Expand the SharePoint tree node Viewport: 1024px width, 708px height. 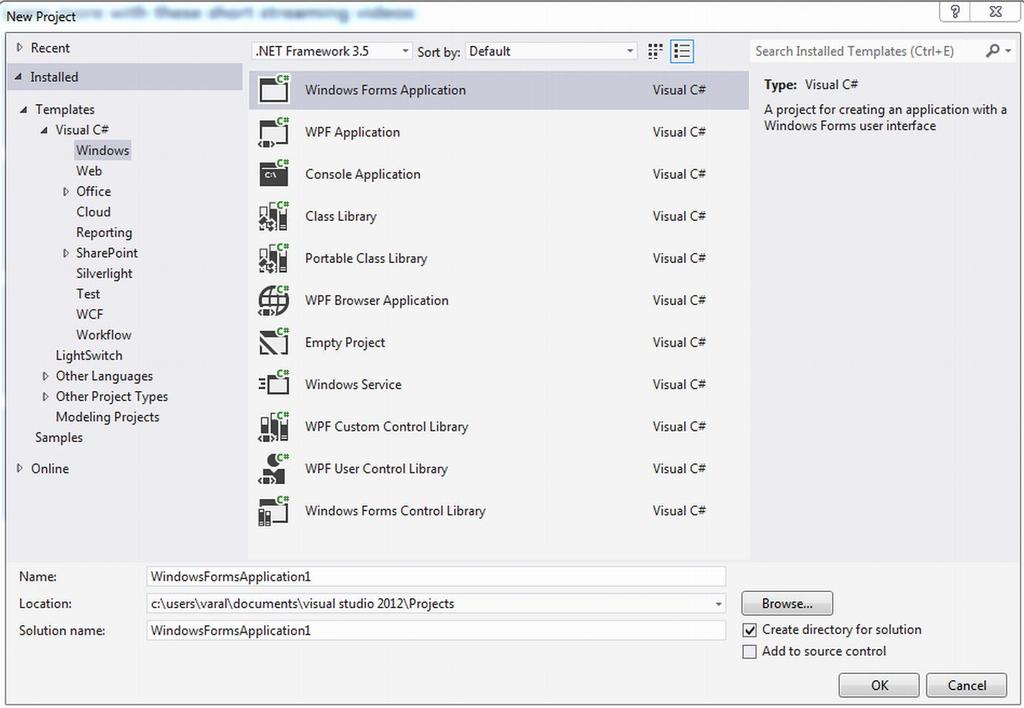tap(65, 253)
